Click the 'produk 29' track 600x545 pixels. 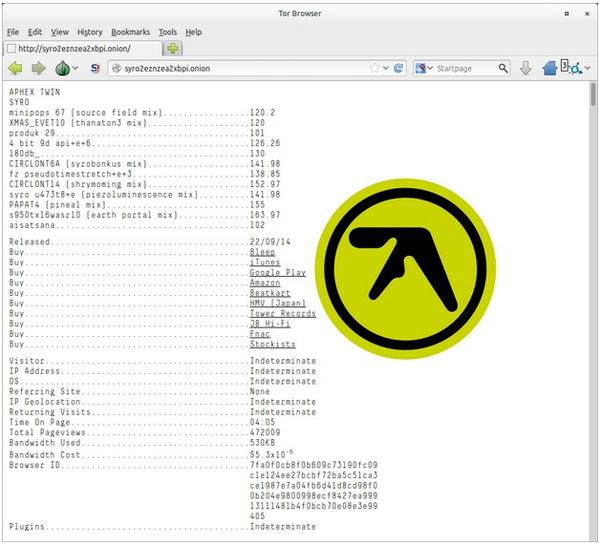tap(32, 133)
